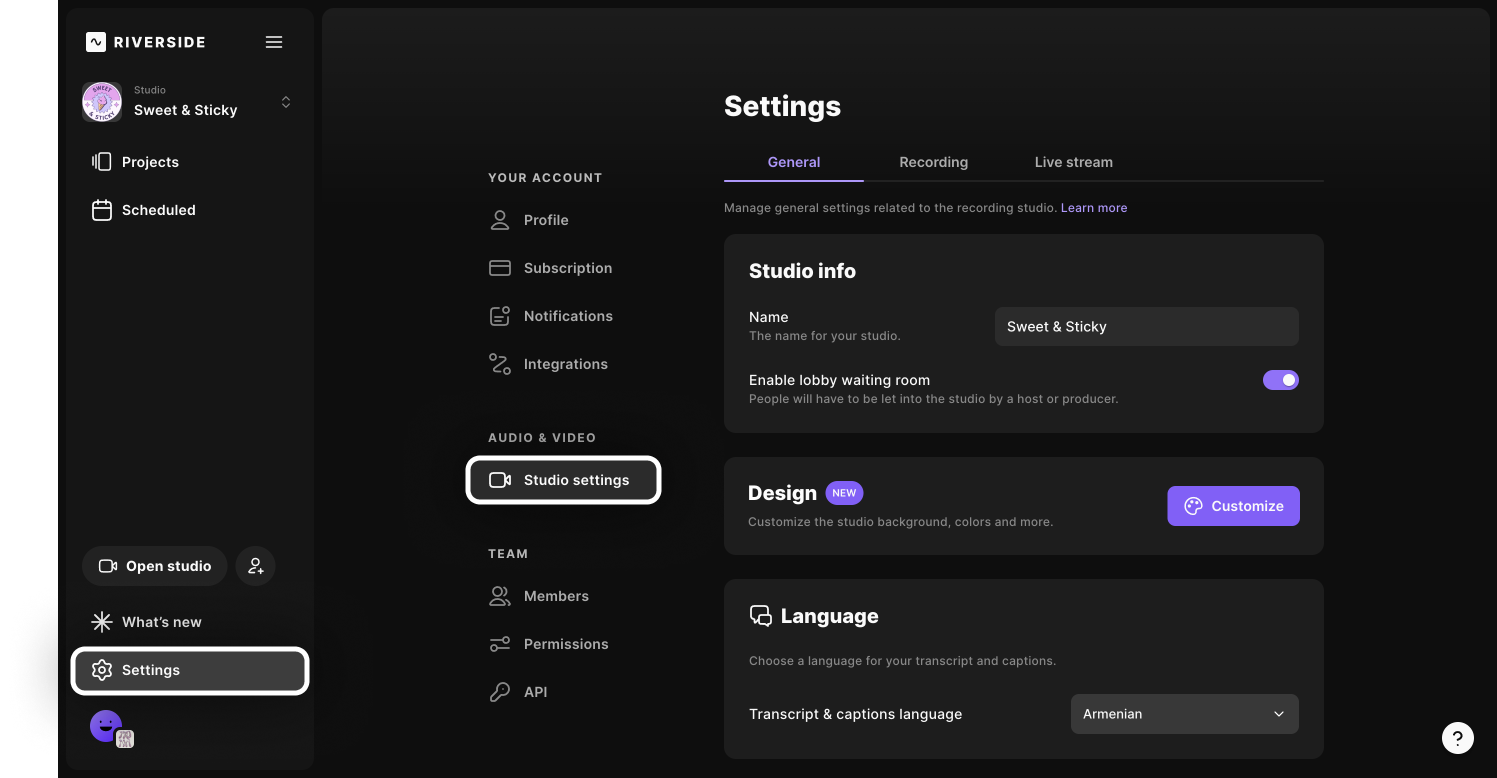Switch to the Recording tab
The height and width of the screenshot is (778, 1497).
click(933, 162)
